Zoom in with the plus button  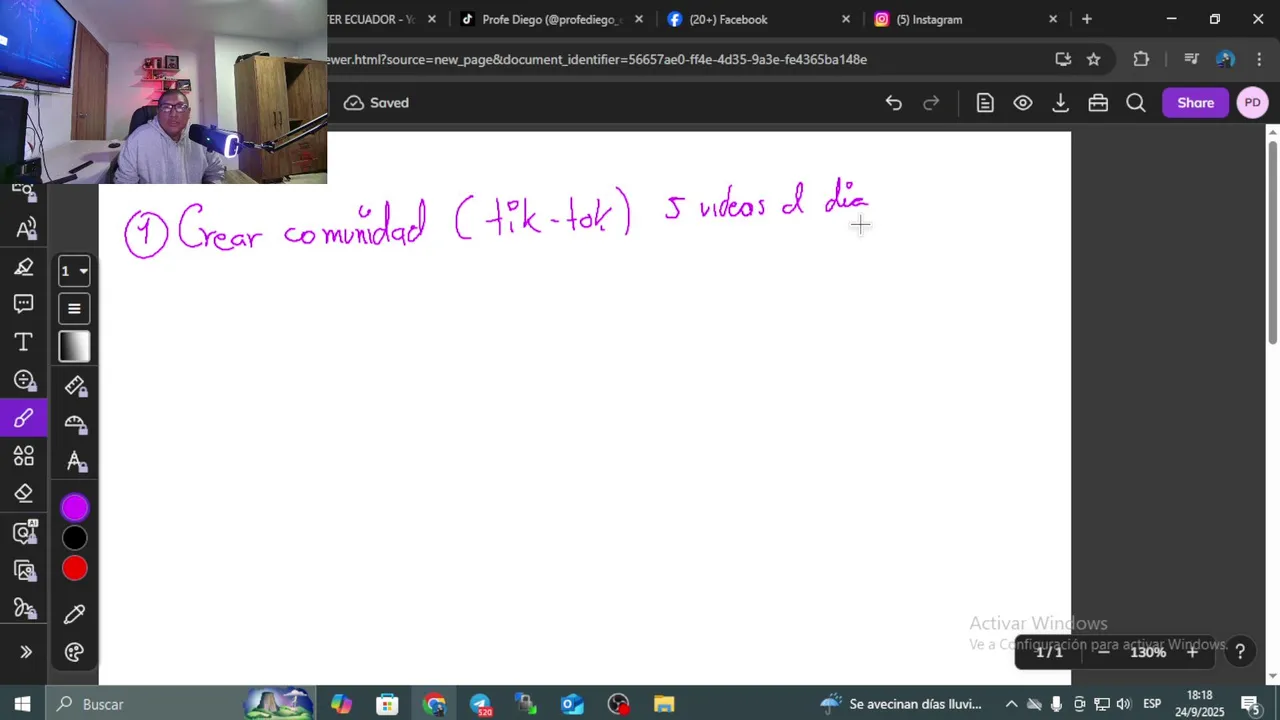click(1192, 652)
